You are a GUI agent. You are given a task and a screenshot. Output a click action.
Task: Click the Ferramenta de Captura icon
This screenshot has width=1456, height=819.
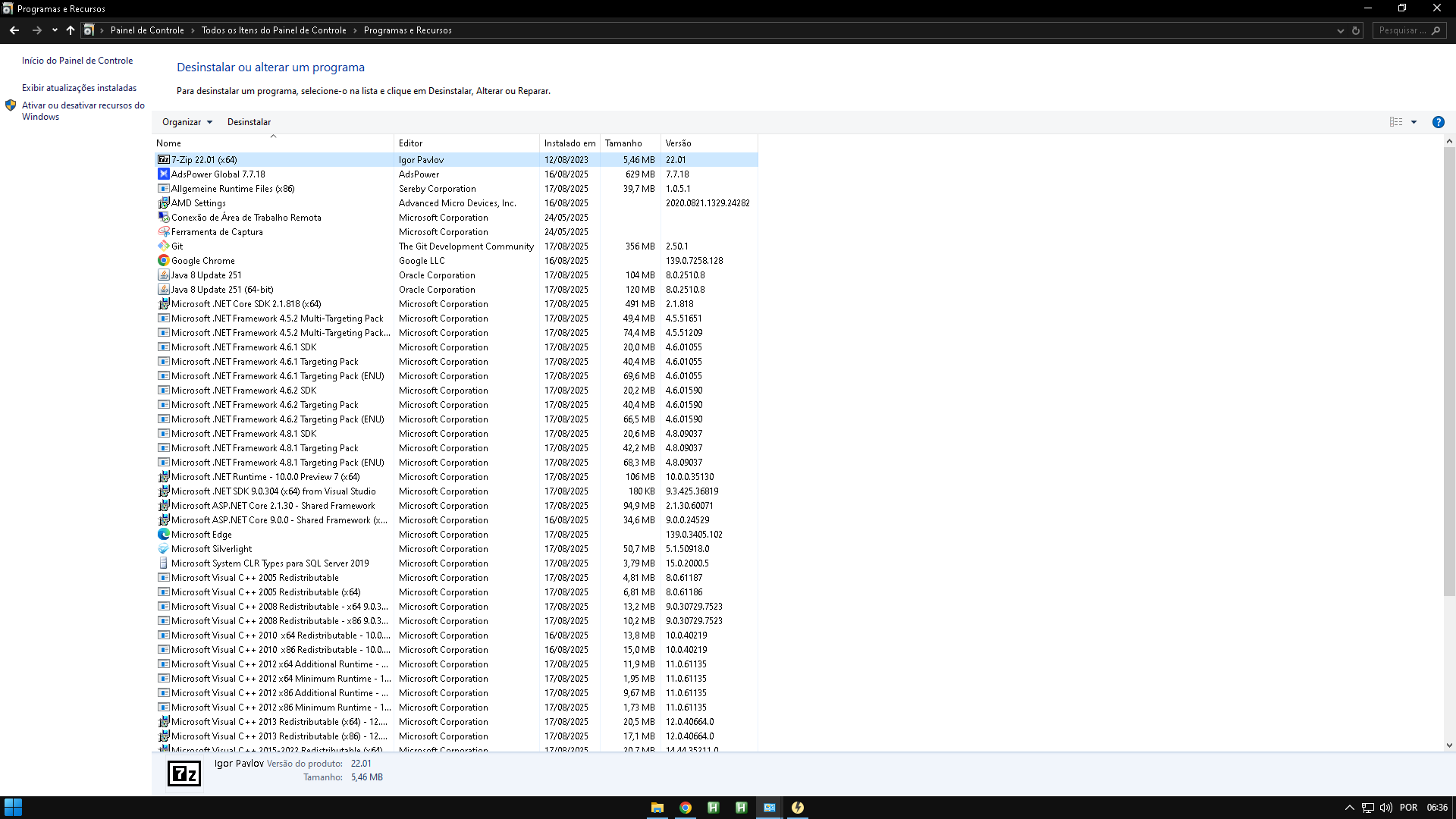(163, 232)
